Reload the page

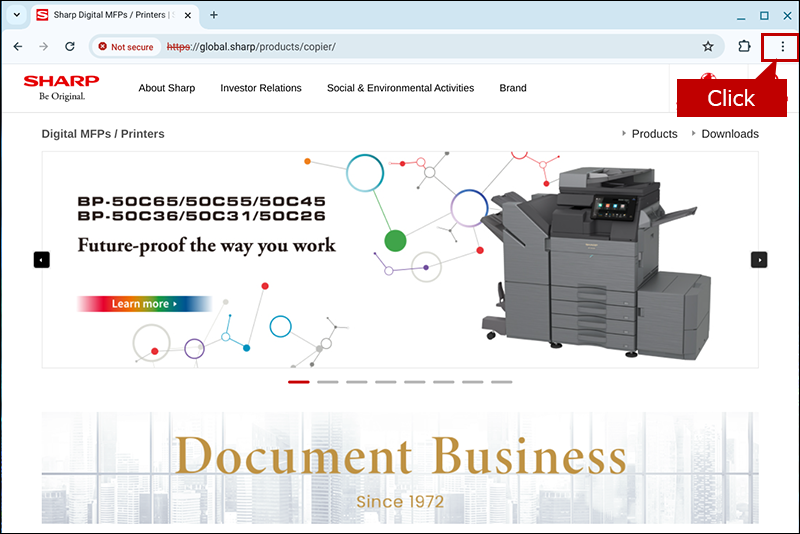(70, 46)
